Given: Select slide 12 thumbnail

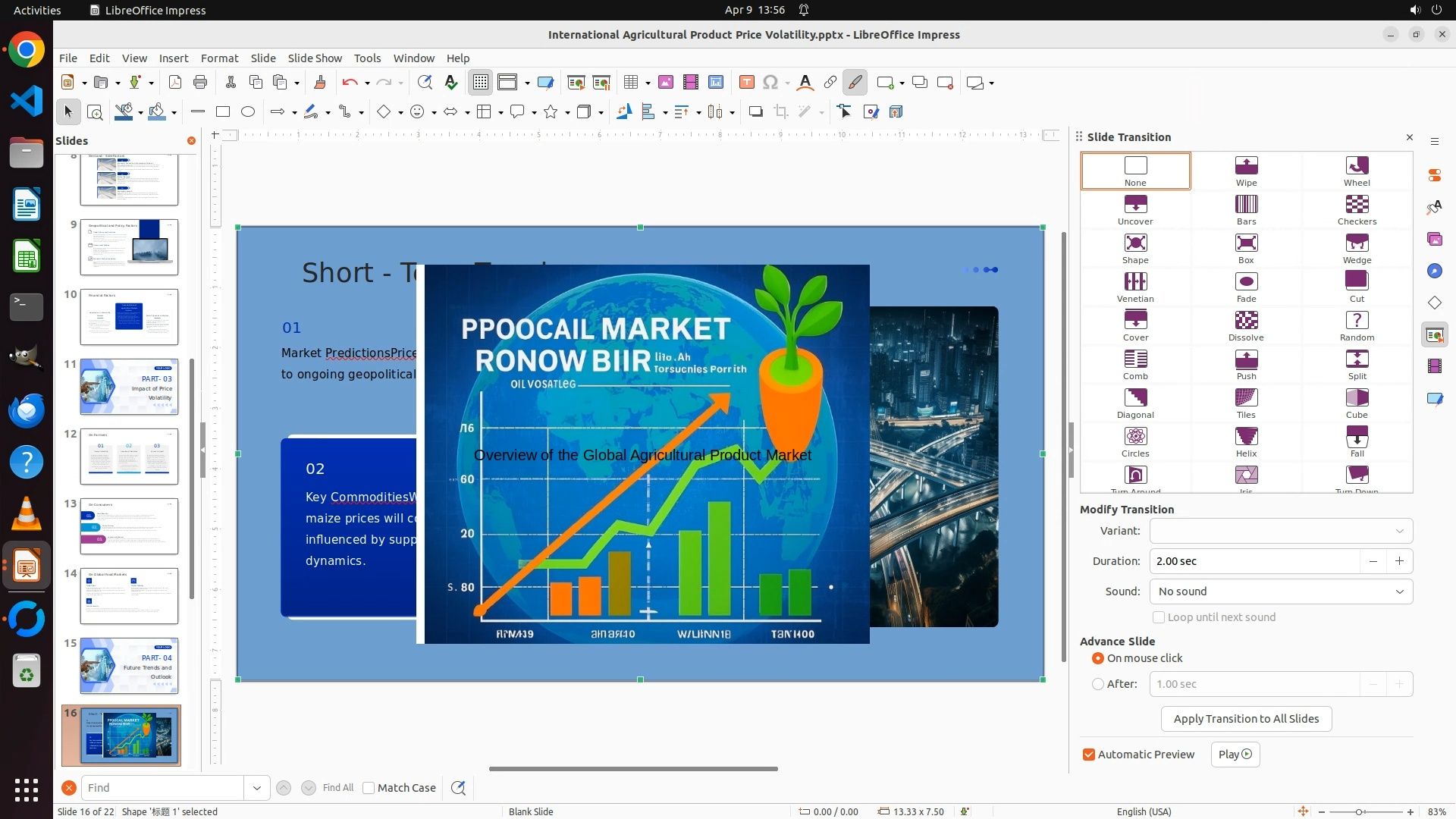Looking at the screenshot, I should click(129, 457).
